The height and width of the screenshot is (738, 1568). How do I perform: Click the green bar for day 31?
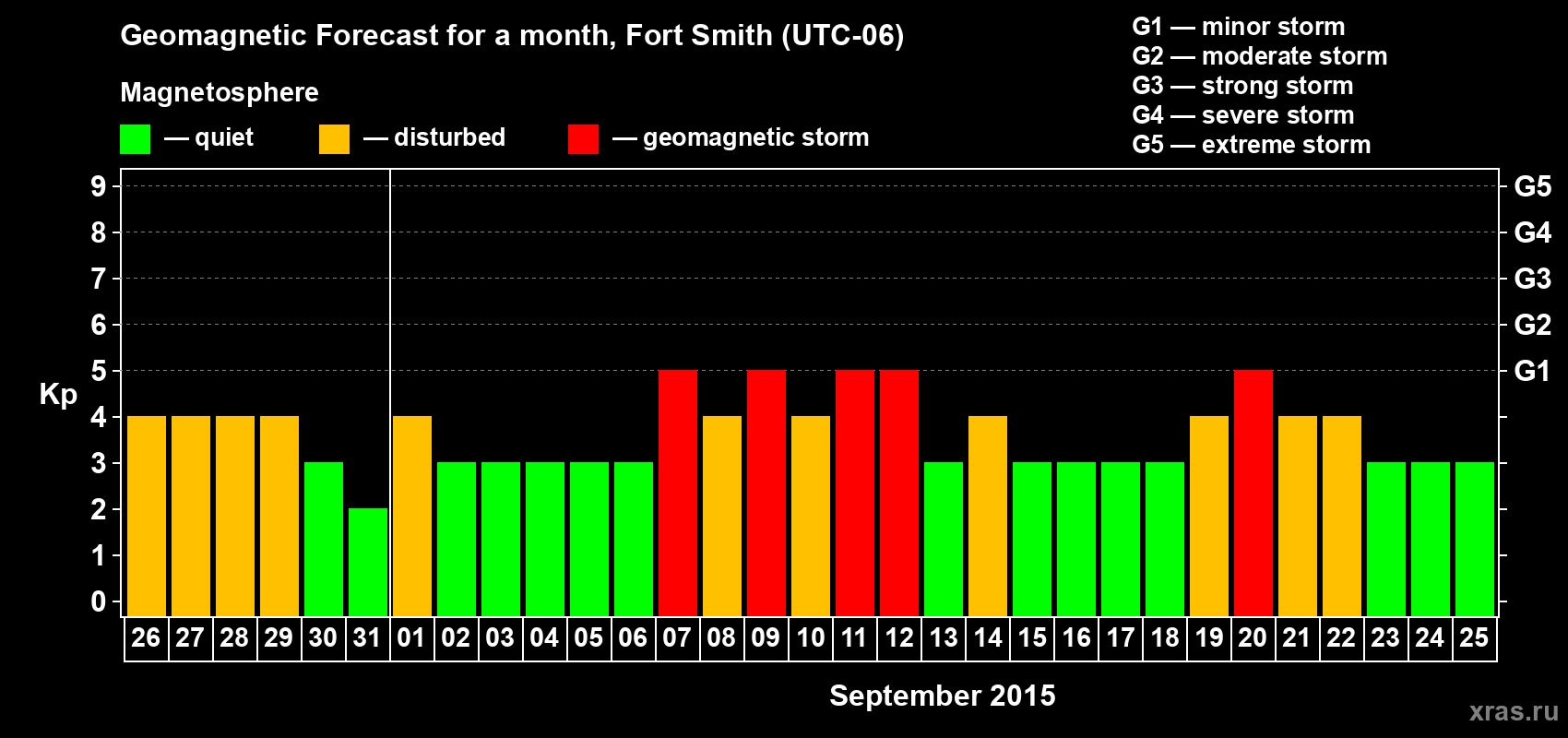(x=368, y=563)
